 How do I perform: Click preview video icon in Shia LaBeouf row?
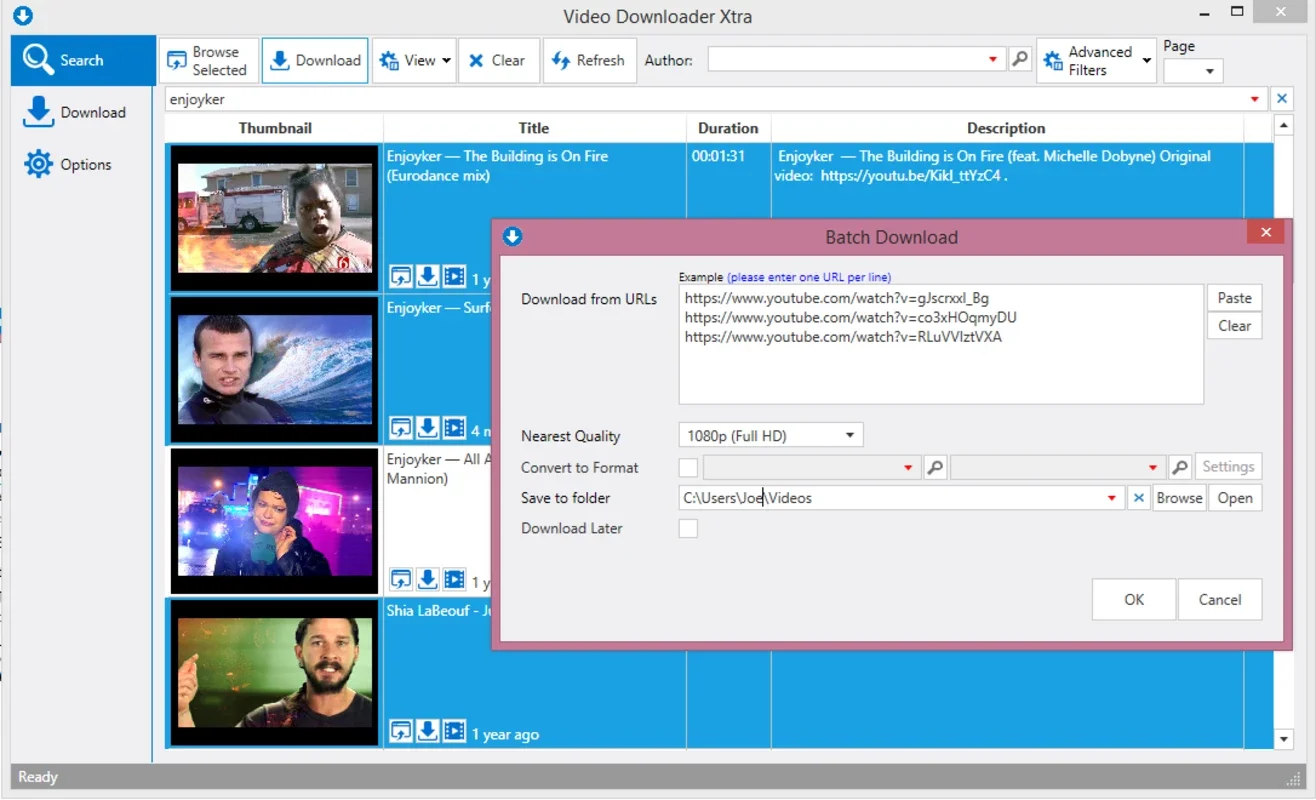(x=454, y=731)
